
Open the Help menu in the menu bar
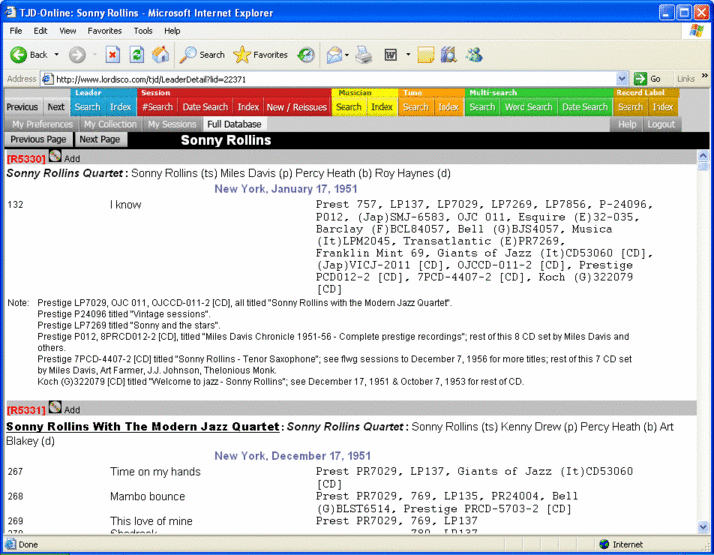(172, 31)
